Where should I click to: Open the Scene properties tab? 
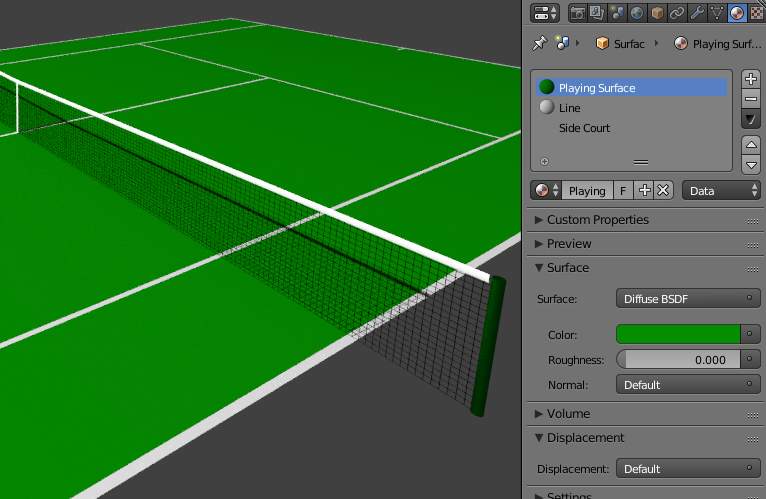point(617,13)
